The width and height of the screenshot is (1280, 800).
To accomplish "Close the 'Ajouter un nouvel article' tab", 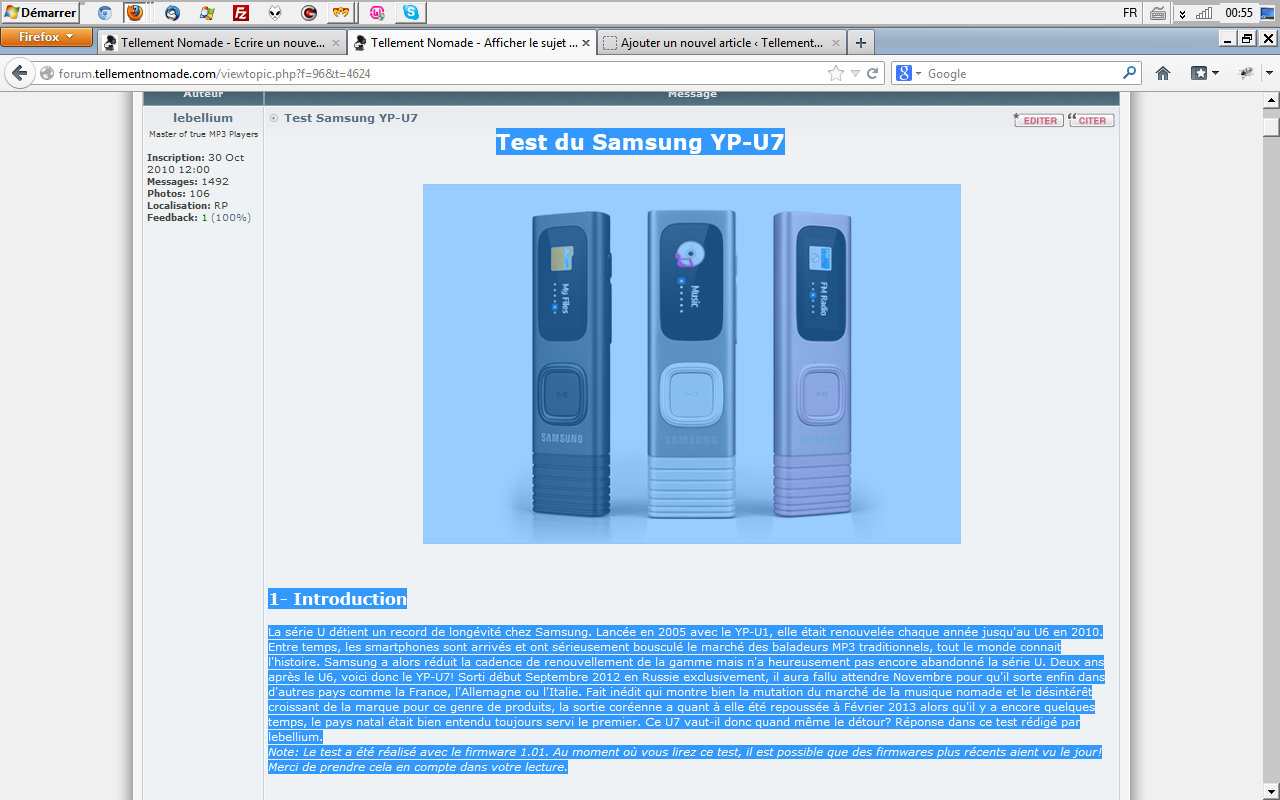I will pyautogui.click(x=836, y=43).
